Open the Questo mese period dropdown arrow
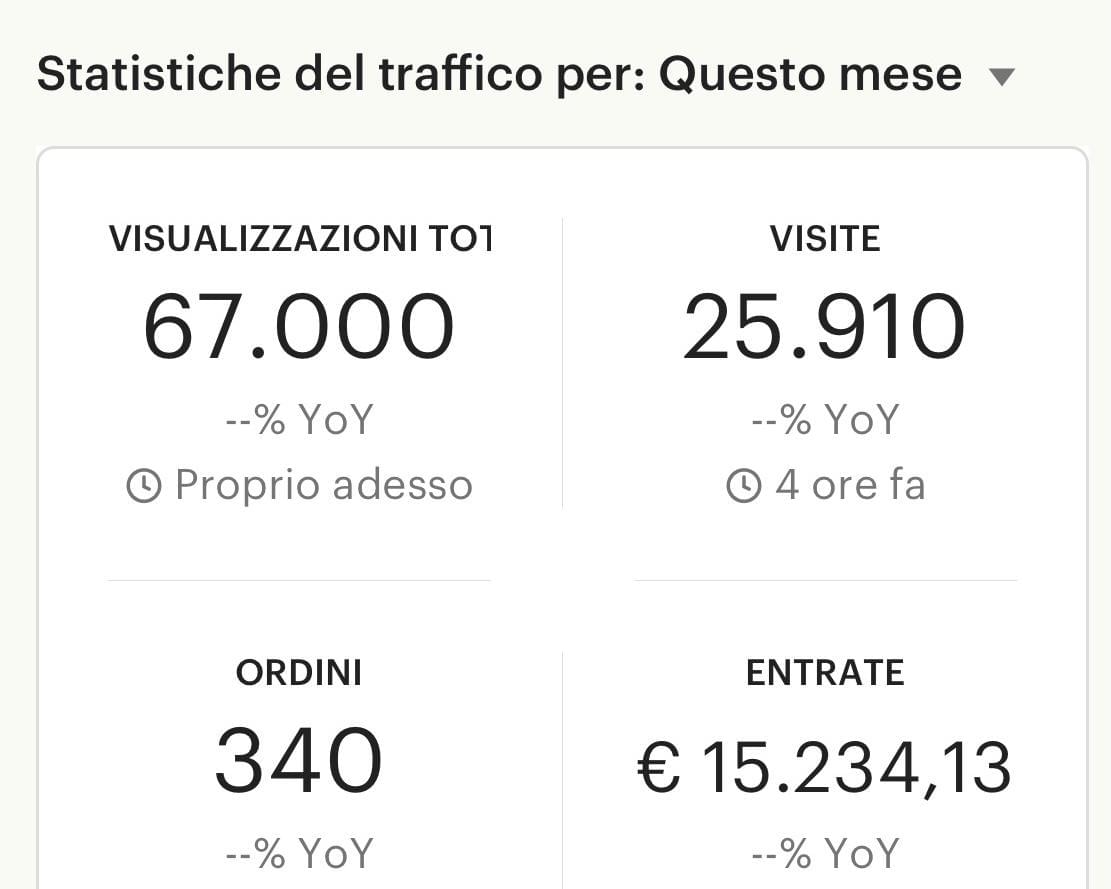Viewport: 1111px width, 889px height. pyautogui.click(x=1002, y=77)
